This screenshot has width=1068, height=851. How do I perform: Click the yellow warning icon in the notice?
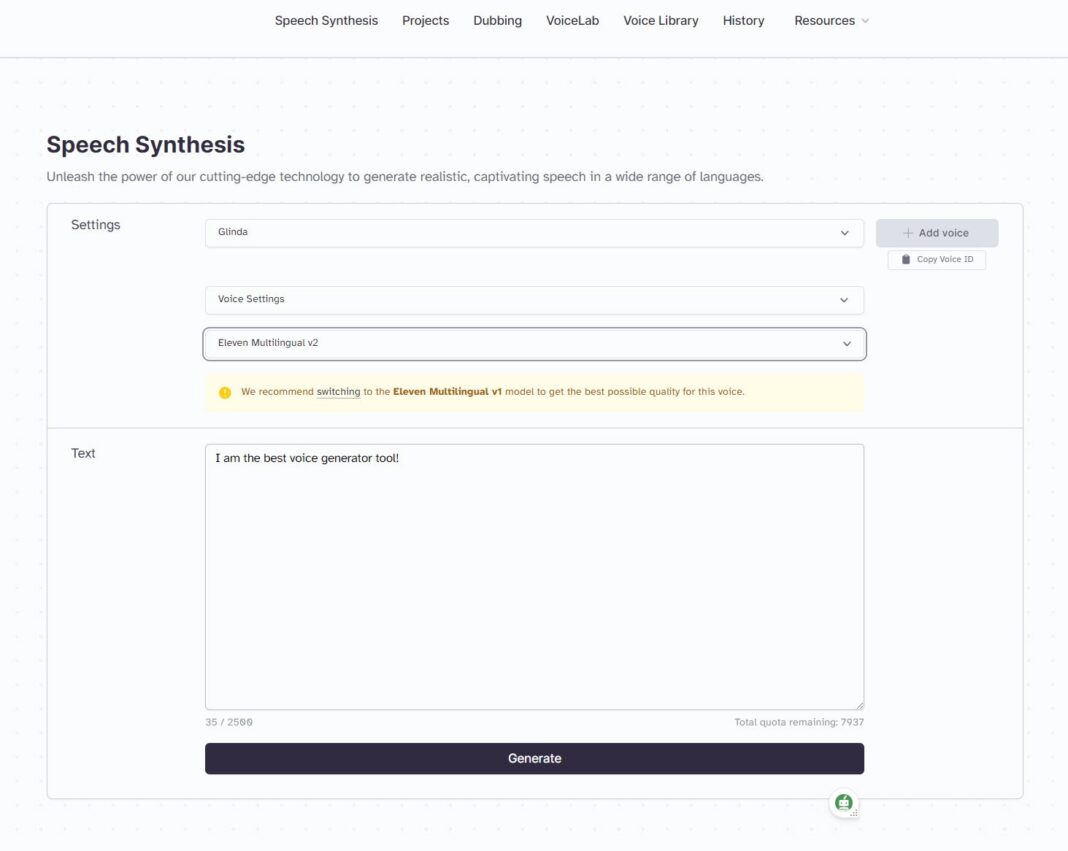pyautogui.click(x=225, y=392)
